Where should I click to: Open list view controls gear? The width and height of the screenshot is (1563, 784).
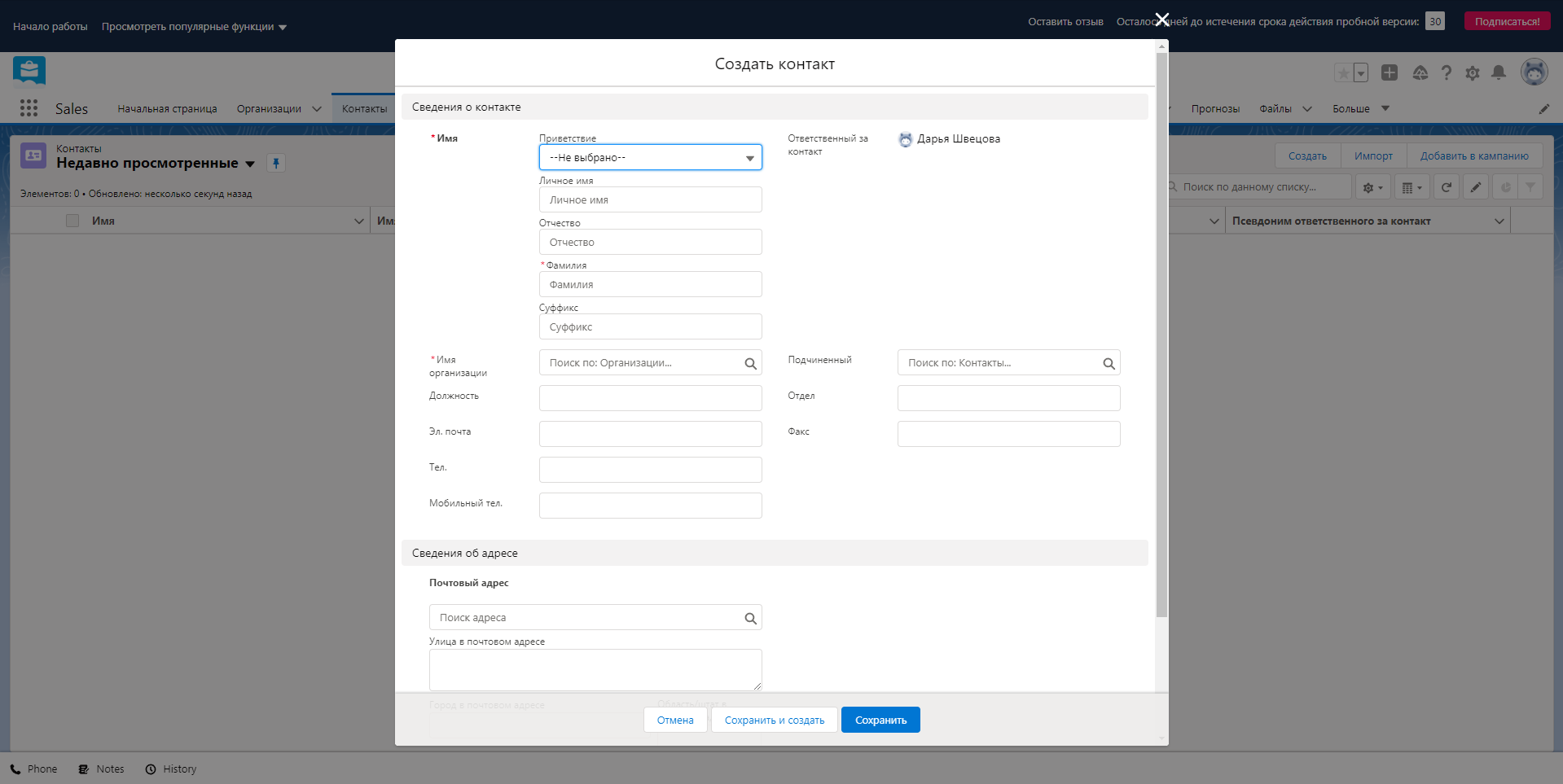pos(1372,187)
